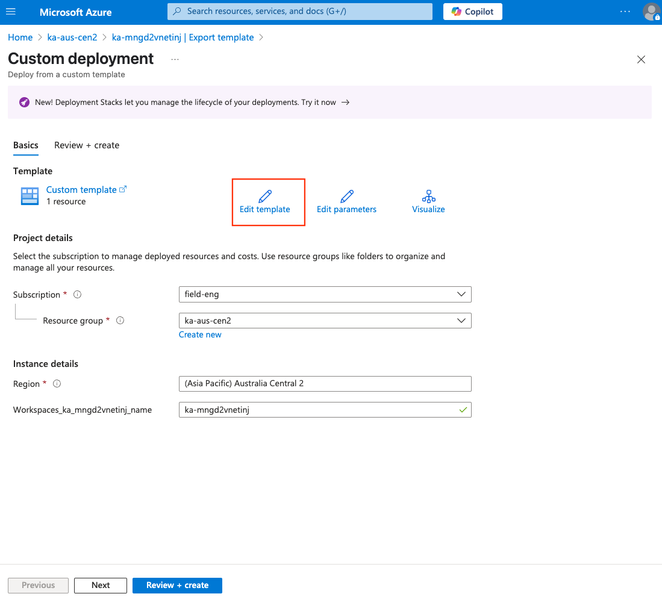Click the Edit template pencil icon
662x599 pixels.
click(265, 195)
